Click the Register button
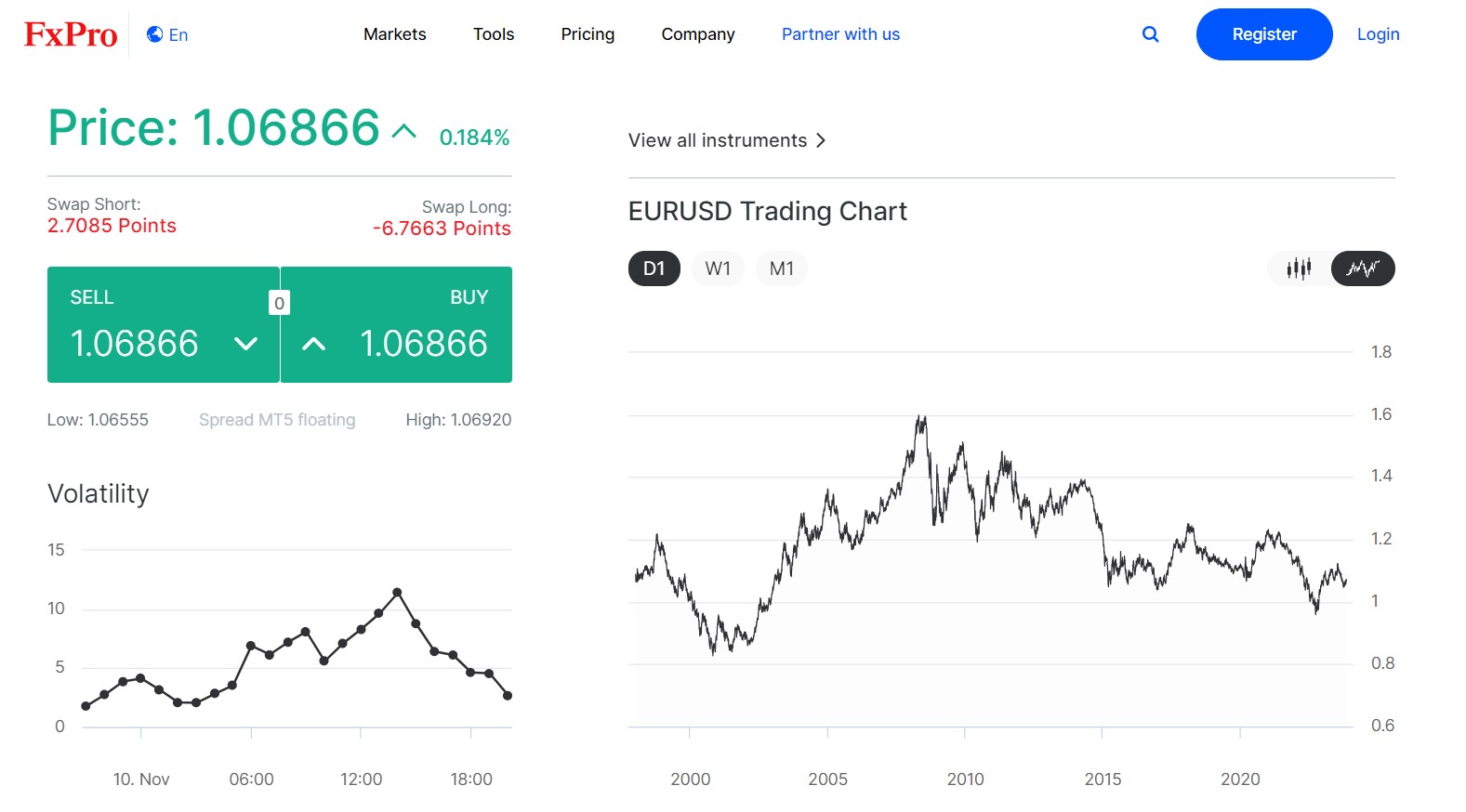This screenshot has width=1466, height=812. pyautogui.click(x=1263, y=34)
